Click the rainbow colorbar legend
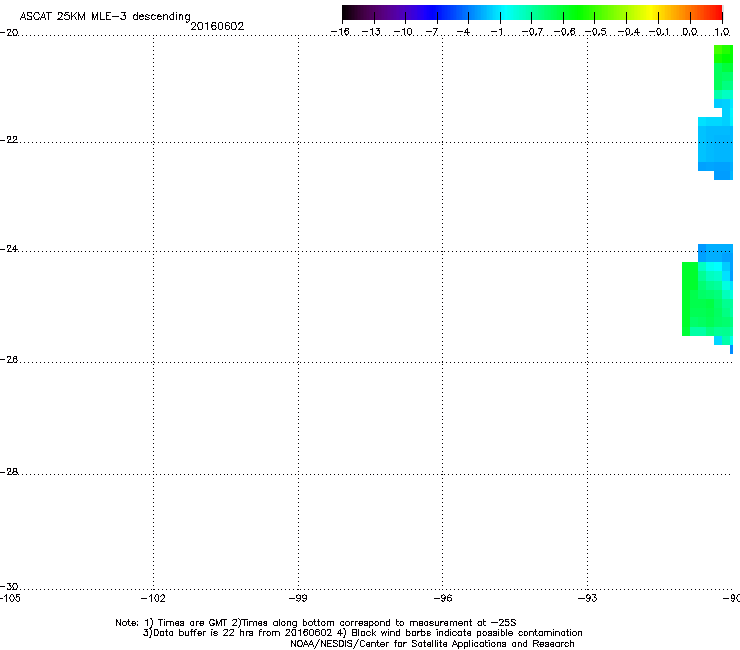740x650 pixels. [x=532, y=13]
